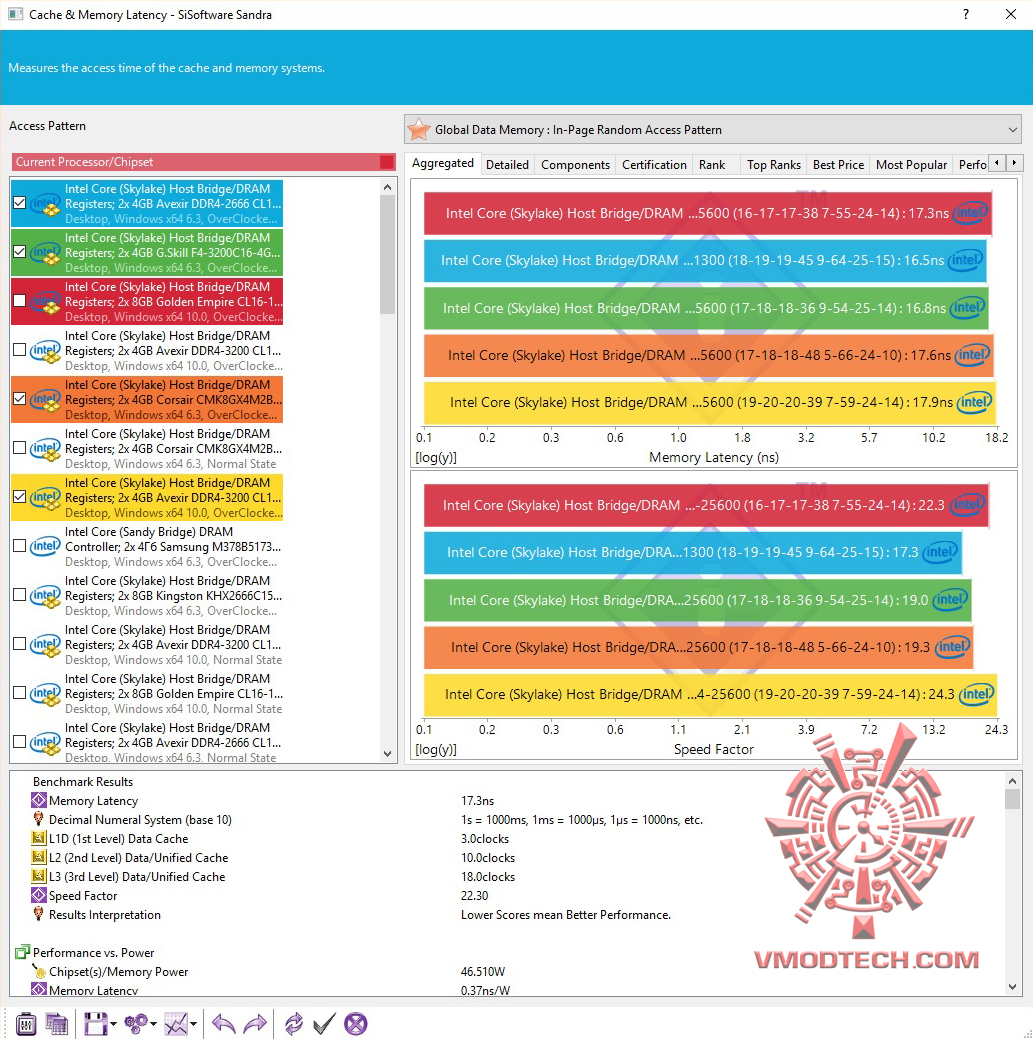
Task: Uncheck the orange Corsair CMK8GX4M2B checkbox
Action: pos(19,399)
